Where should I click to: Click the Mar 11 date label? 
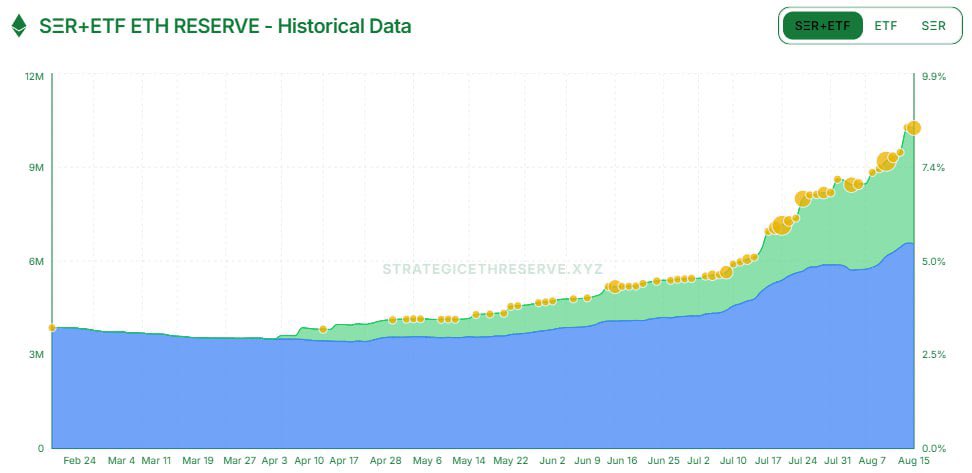tap(156, 461)
